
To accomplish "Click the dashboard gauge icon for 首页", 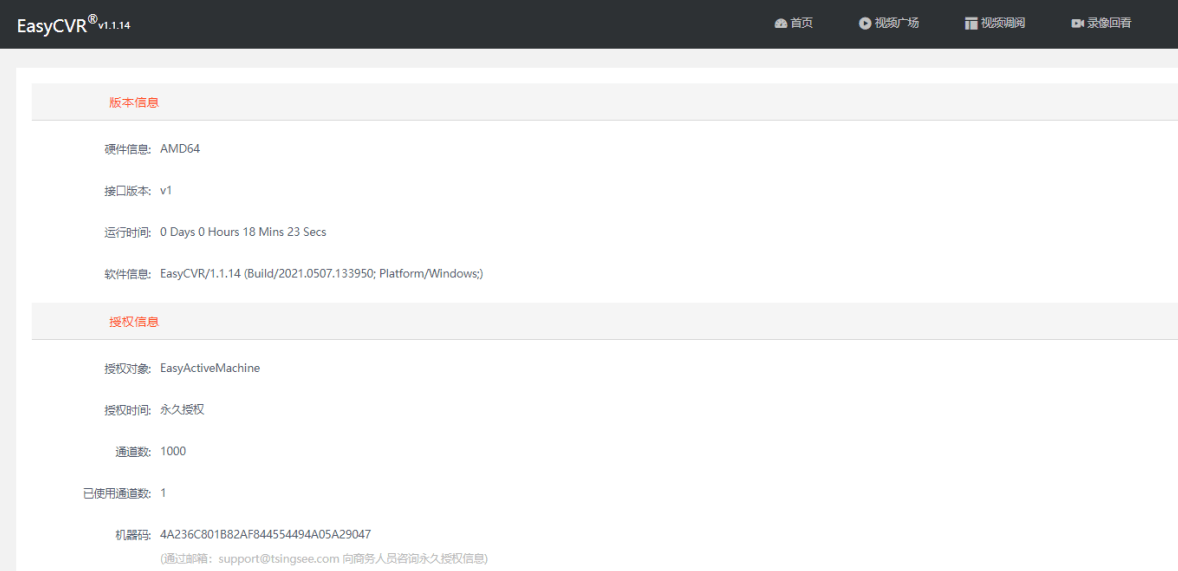I will coord(780,23).
